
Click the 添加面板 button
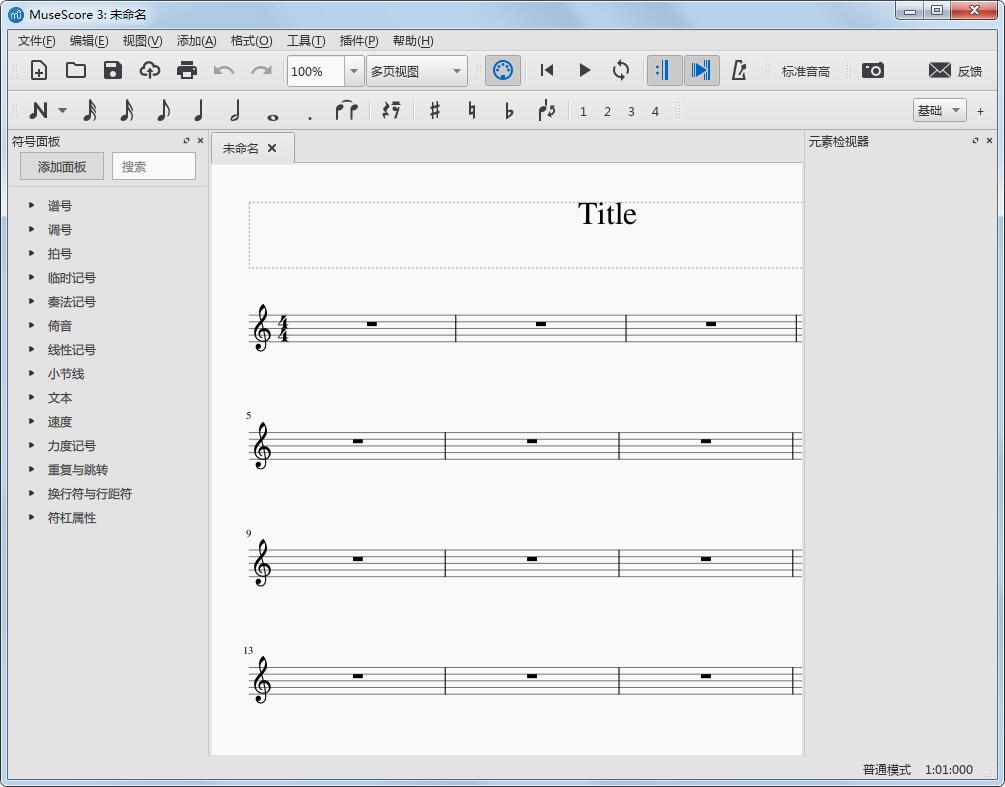(x=60, y=166)
